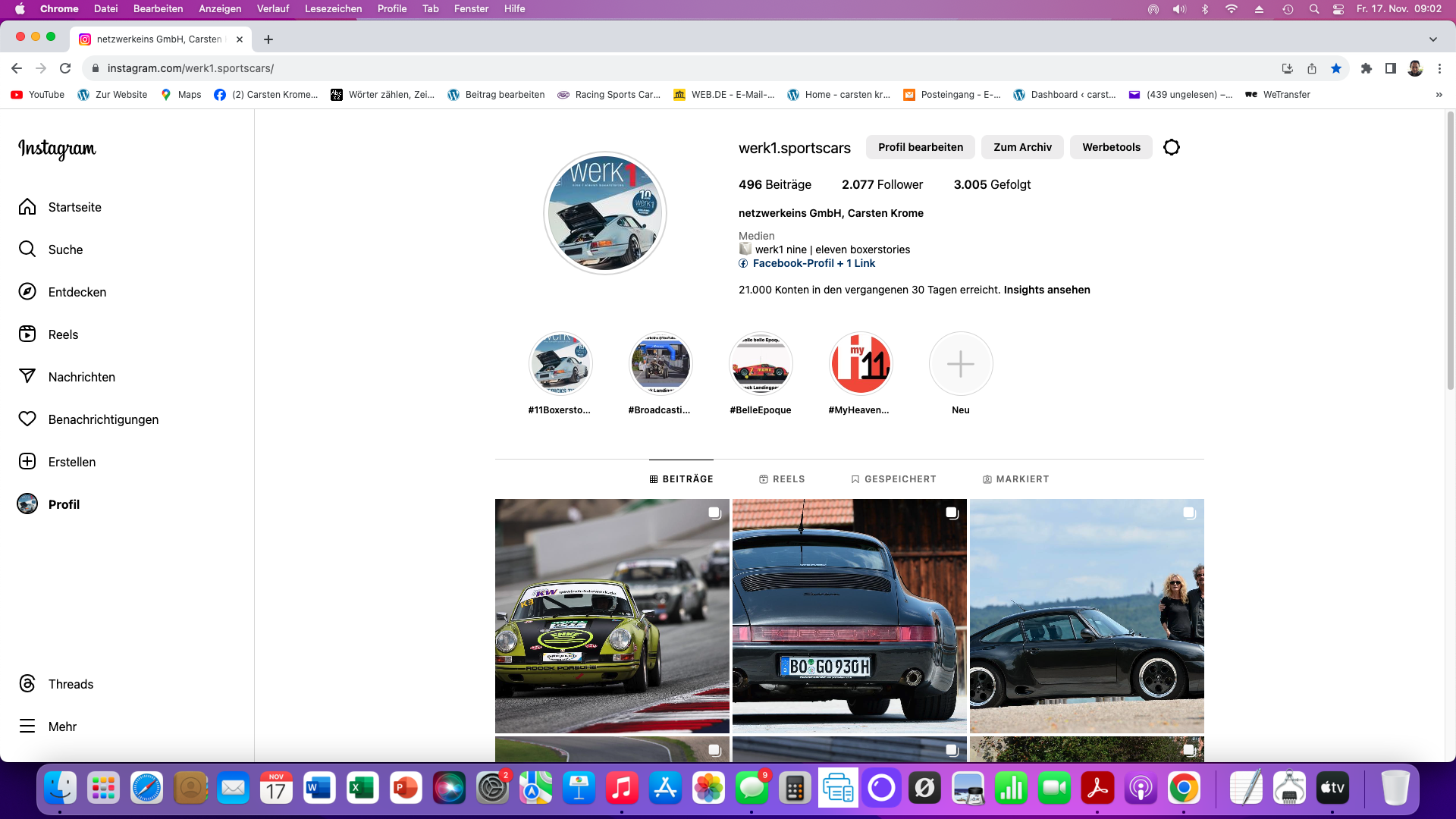
Task: Click the Erstellen (Create) icon
Action: (x=27, y=461)
